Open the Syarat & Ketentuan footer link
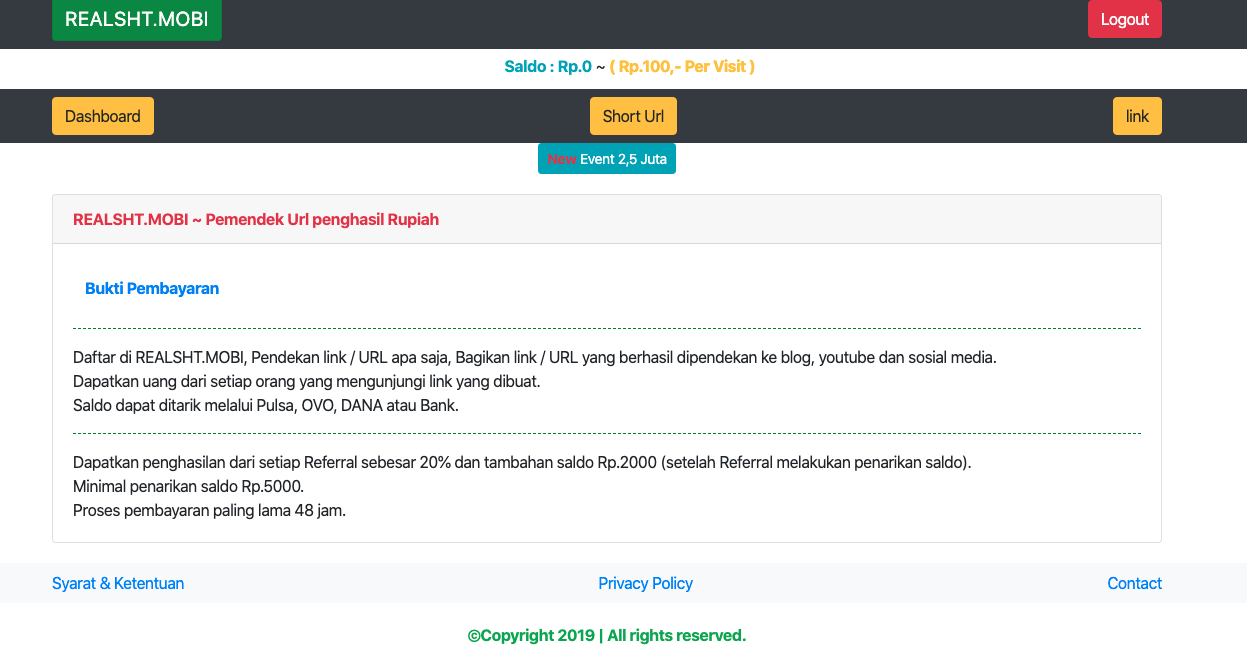The height and width of the screenshot is (659, 1247). click(118, 583)
